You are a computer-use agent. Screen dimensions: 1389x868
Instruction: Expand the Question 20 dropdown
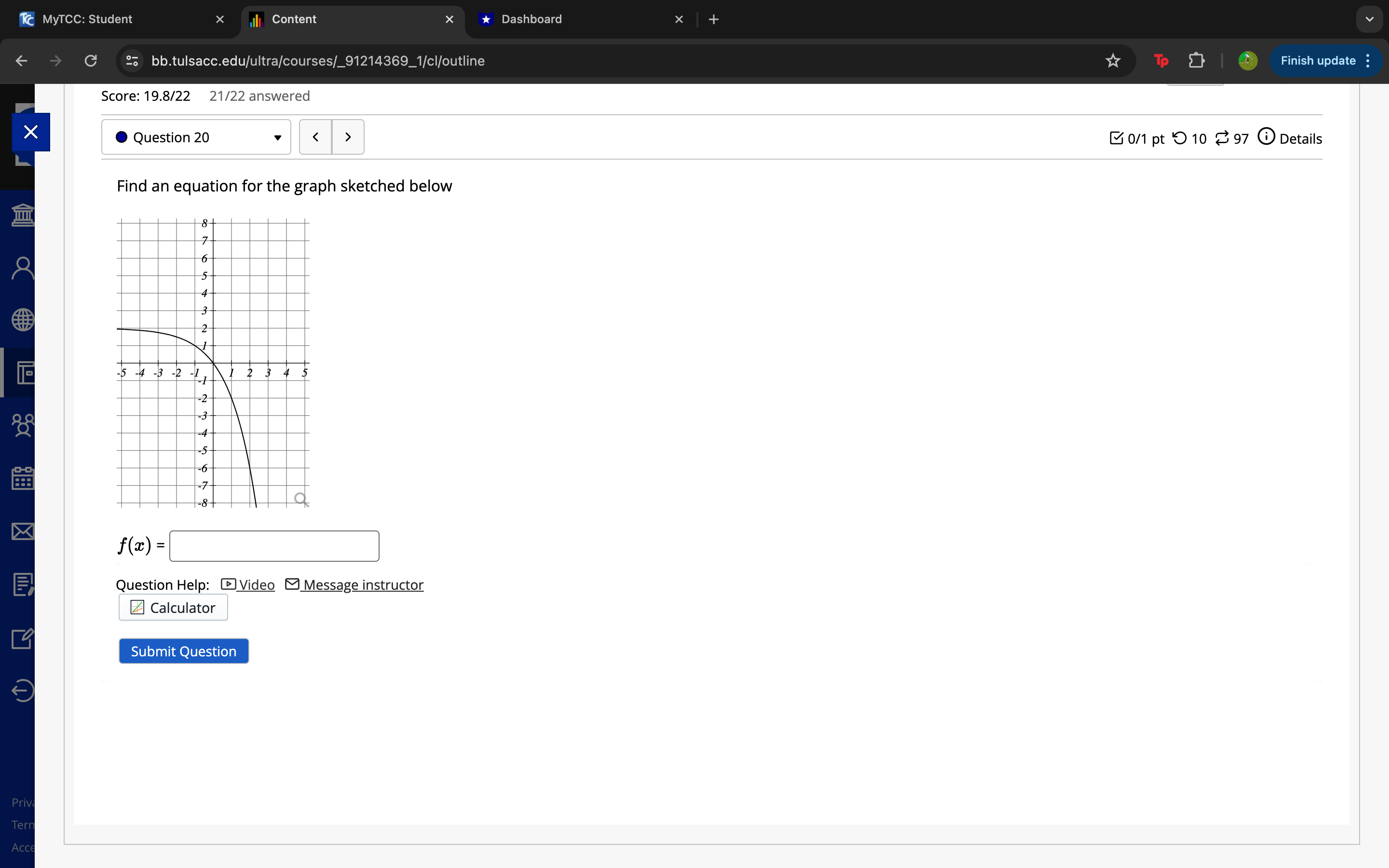[x=196, y=137]
